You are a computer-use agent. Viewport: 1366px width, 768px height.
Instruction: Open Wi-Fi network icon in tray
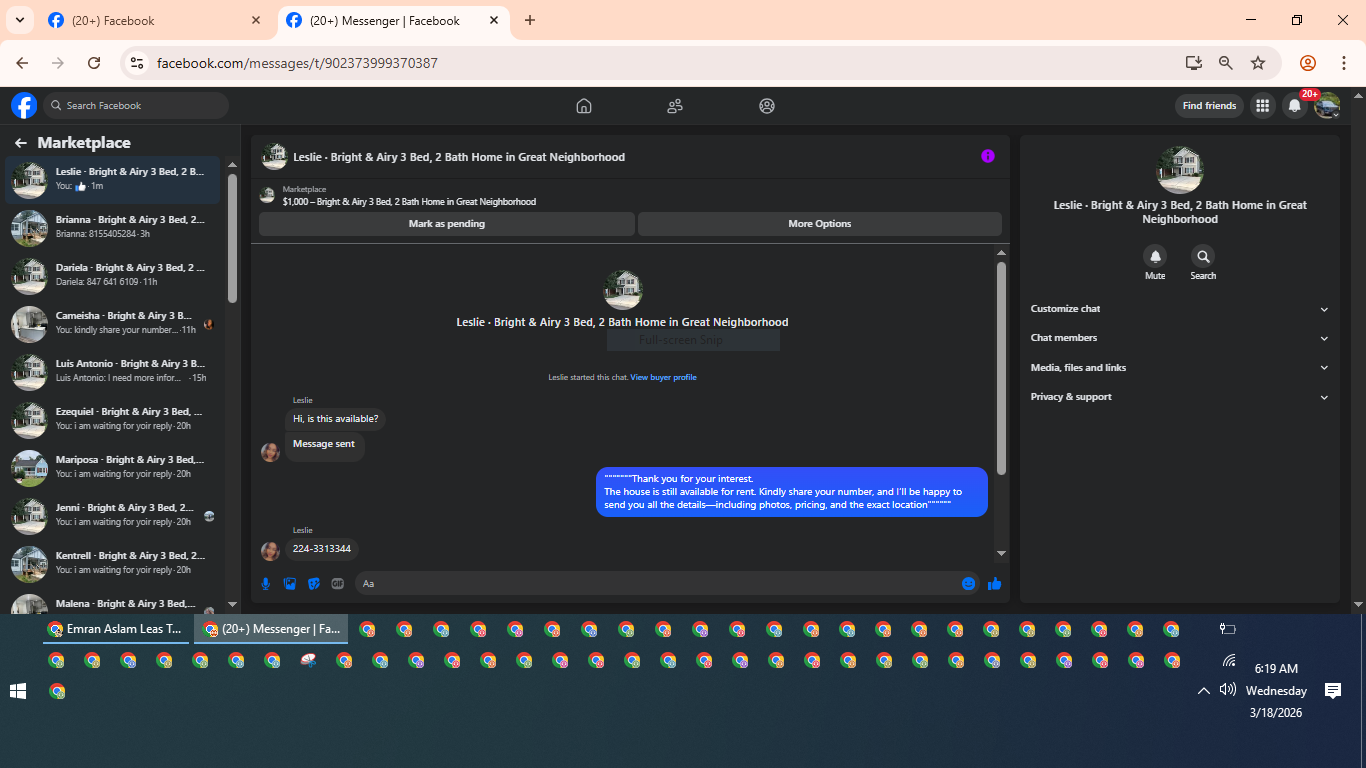coord(1228,661)
